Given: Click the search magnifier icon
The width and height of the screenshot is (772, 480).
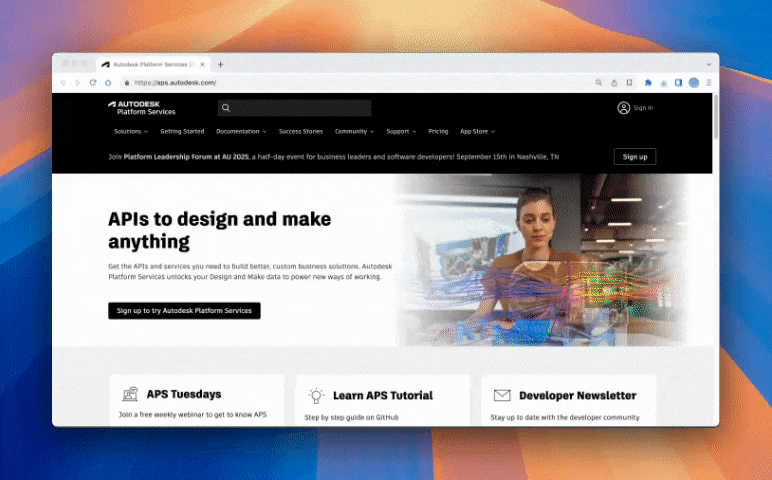Looking at the screenshot, I should pyautogui.click(x=226, y=108).
